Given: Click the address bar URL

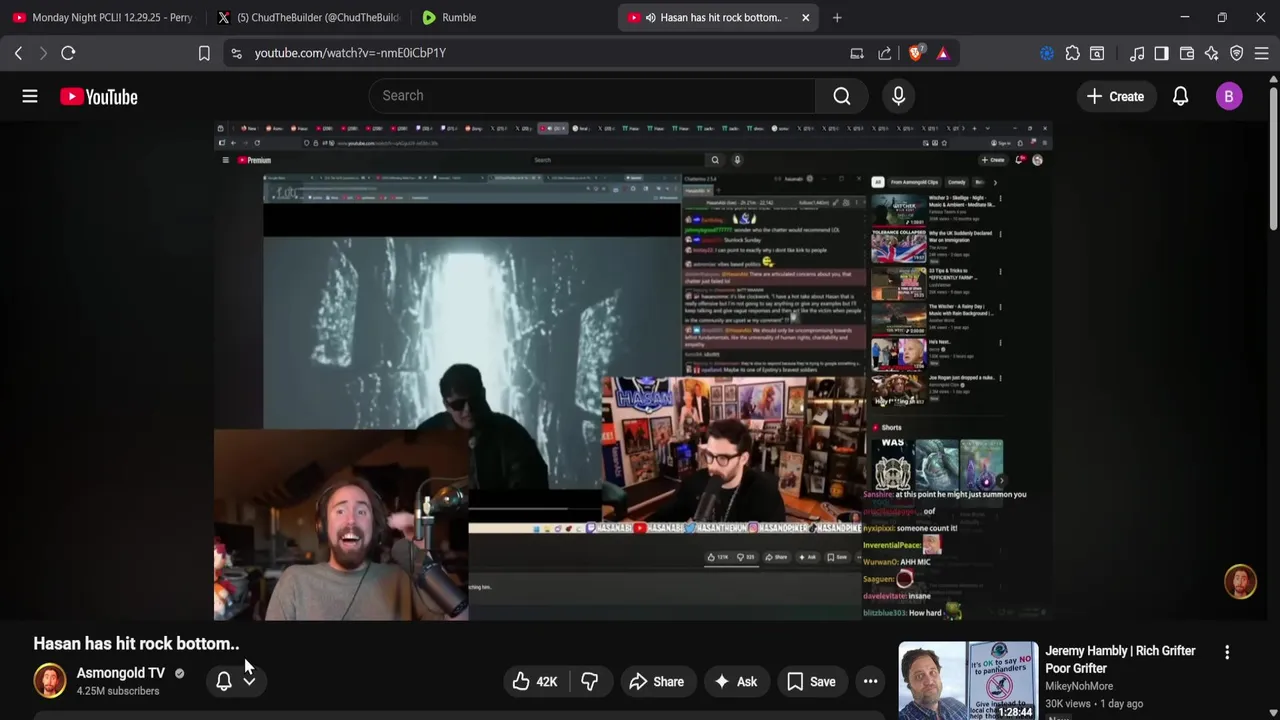Looking at the screenshot, I should (350, 53).
